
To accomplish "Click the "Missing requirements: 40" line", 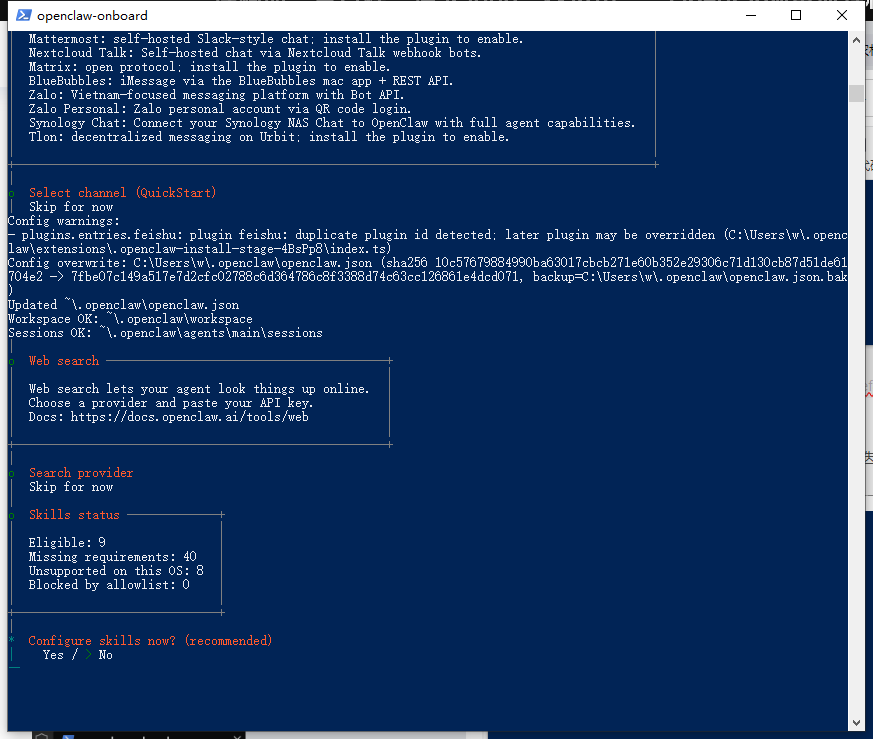I will [x=112, y=557].
